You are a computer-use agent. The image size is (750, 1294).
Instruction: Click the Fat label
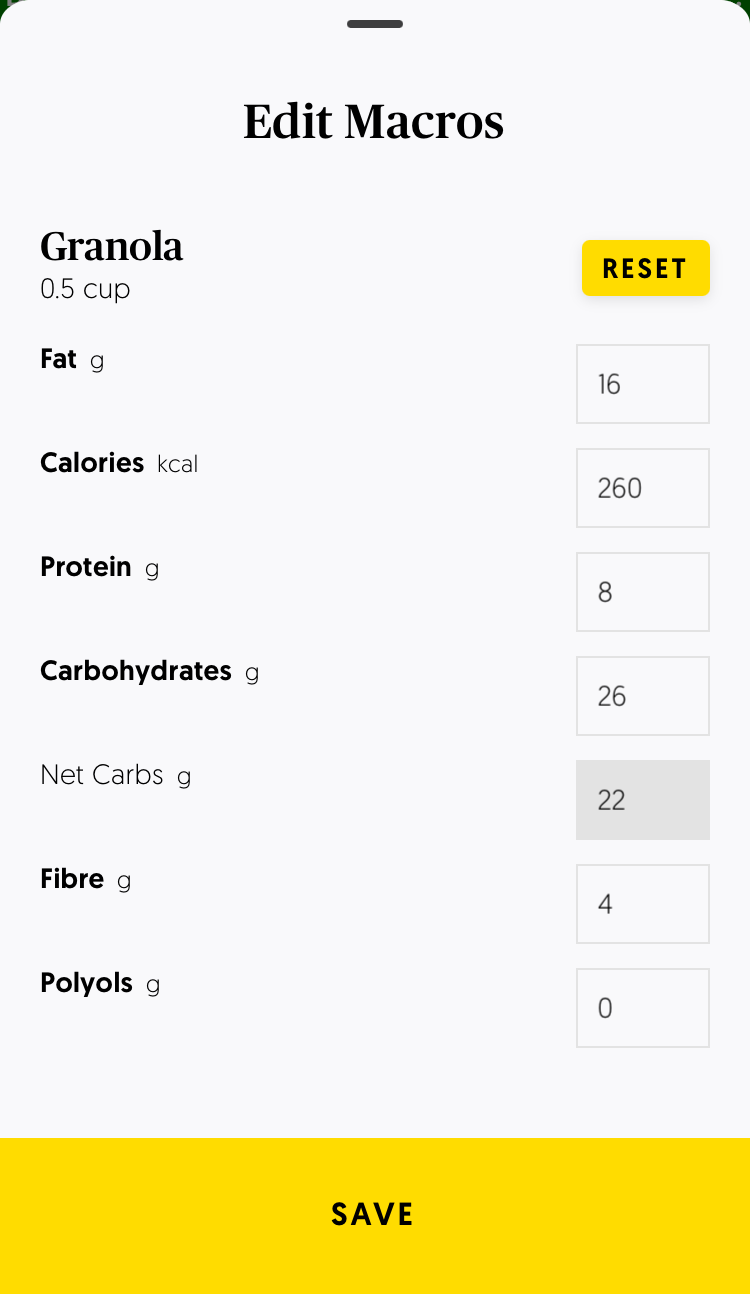(59, 359)
